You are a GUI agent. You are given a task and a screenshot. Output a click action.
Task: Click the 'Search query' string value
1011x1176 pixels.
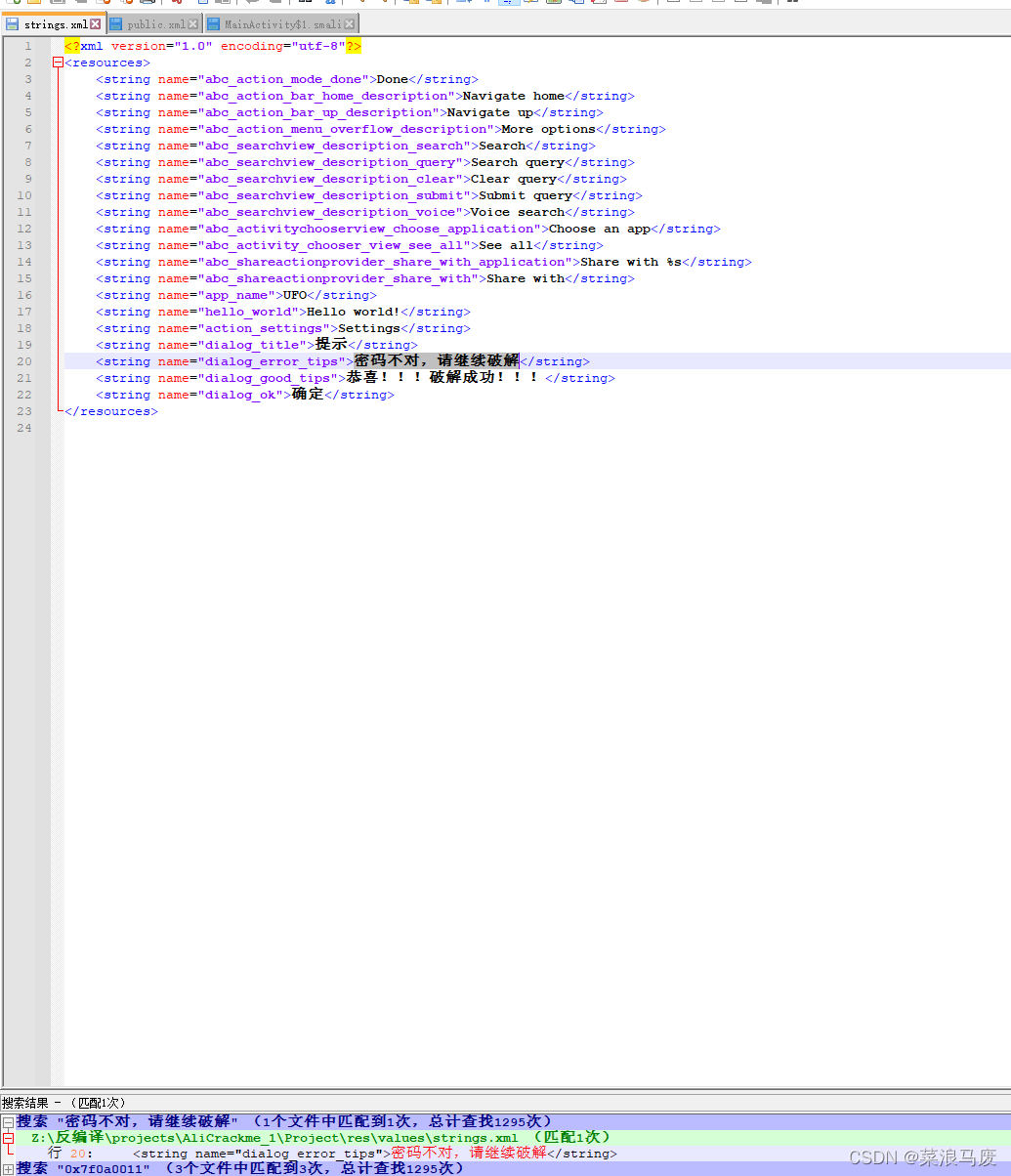tap(518, 162)
